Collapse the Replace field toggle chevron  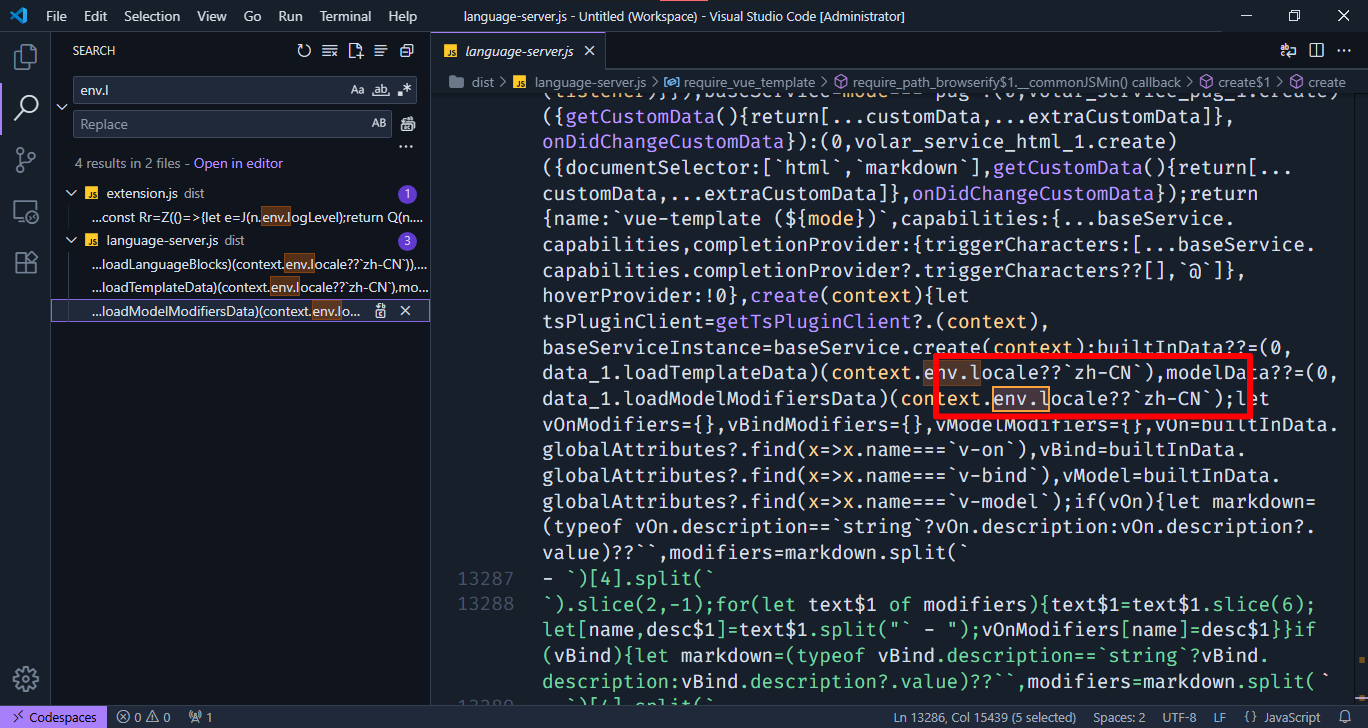(x=61, y=107)
